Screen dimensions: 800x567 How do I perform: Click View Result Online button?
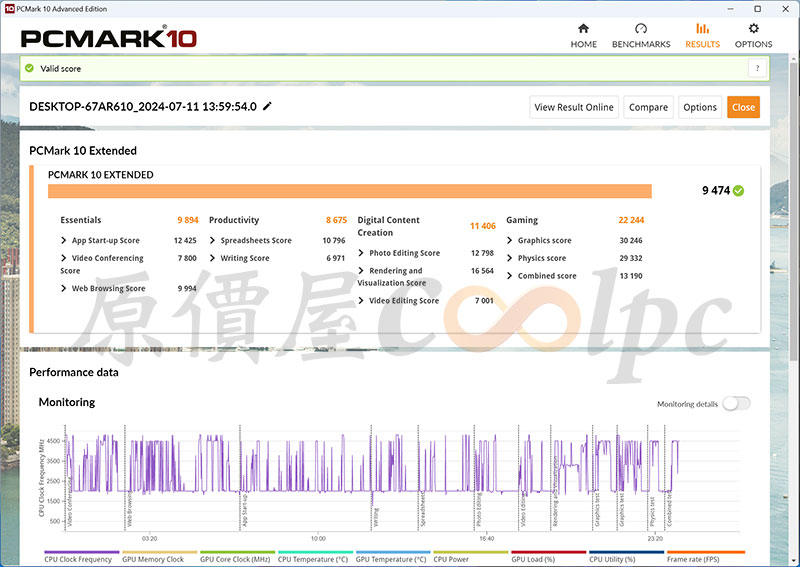pos(574,107)
